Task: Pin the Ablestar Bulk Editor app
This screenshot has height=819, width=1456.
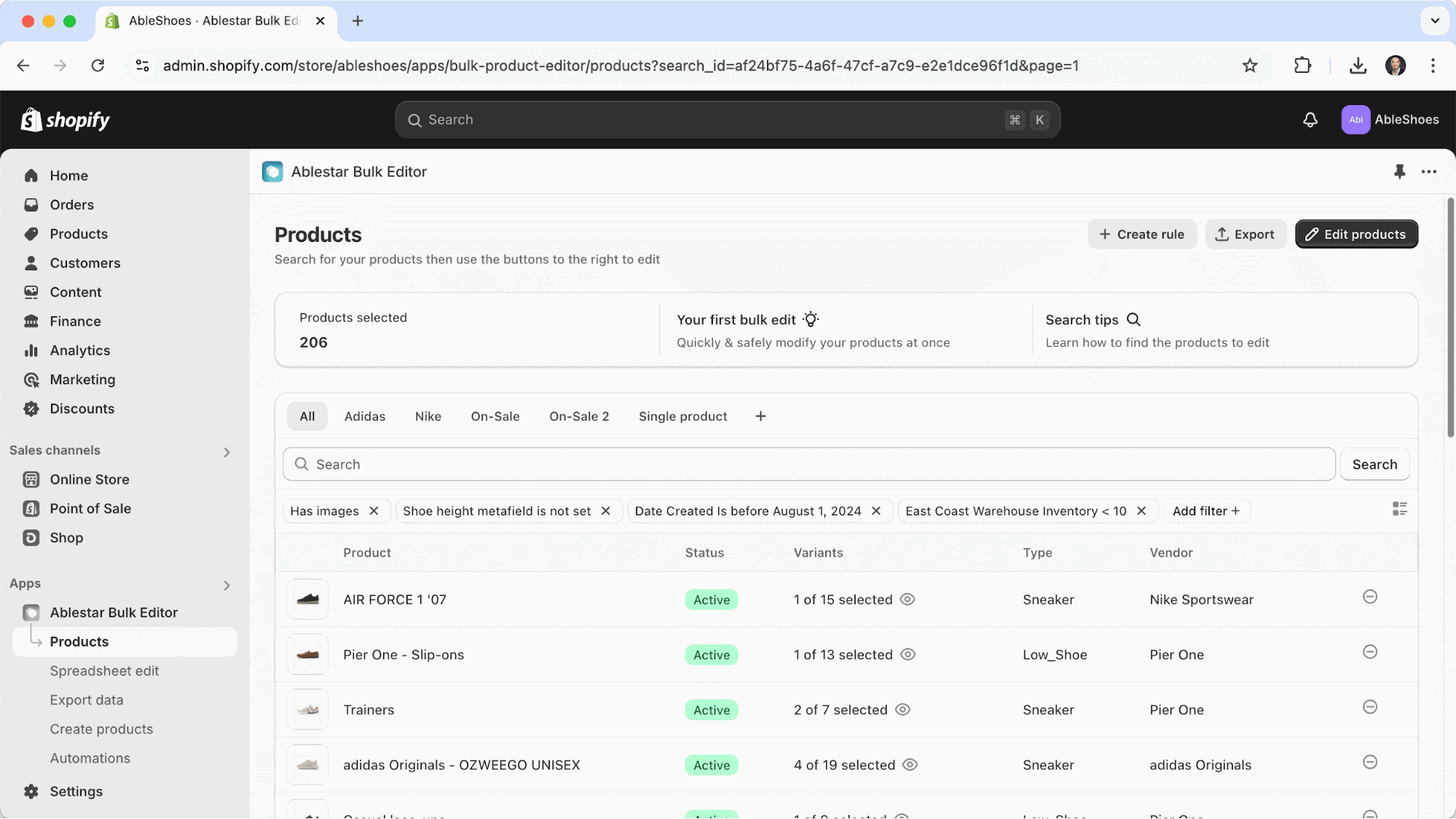Action: (x=1399, y=172)
